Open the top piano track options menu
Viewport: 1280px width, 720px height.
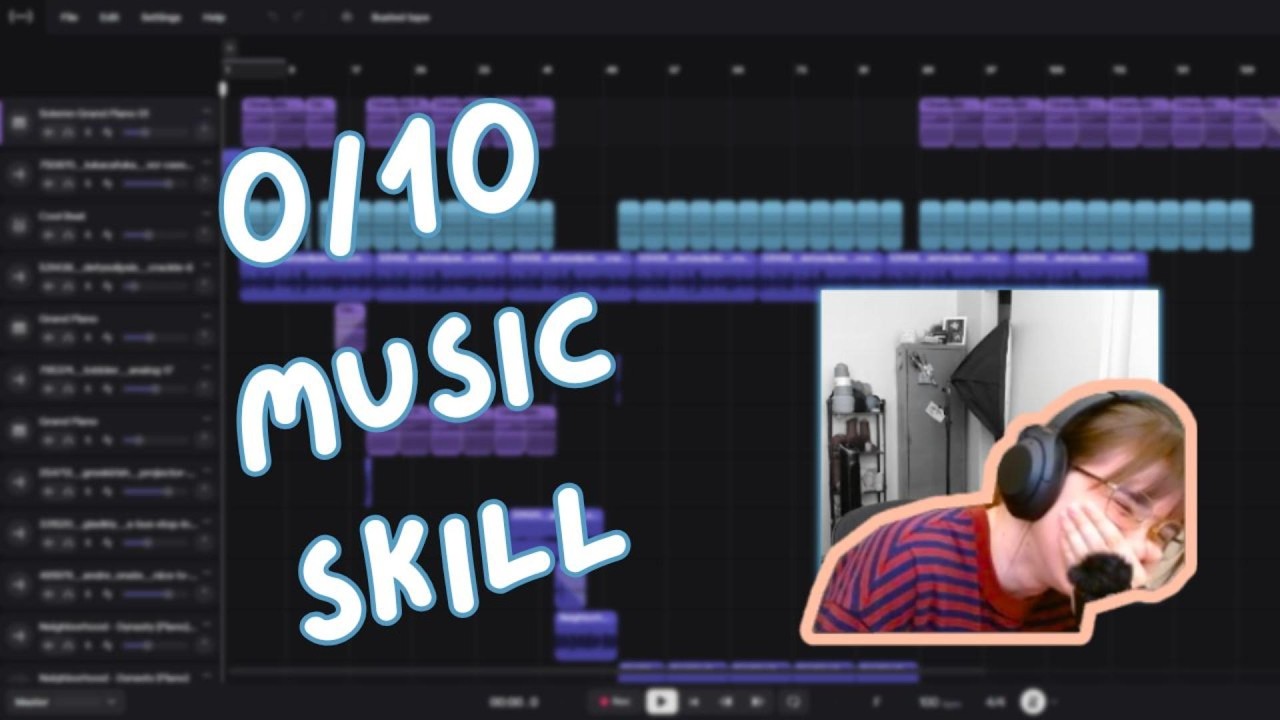coord(206,111)
